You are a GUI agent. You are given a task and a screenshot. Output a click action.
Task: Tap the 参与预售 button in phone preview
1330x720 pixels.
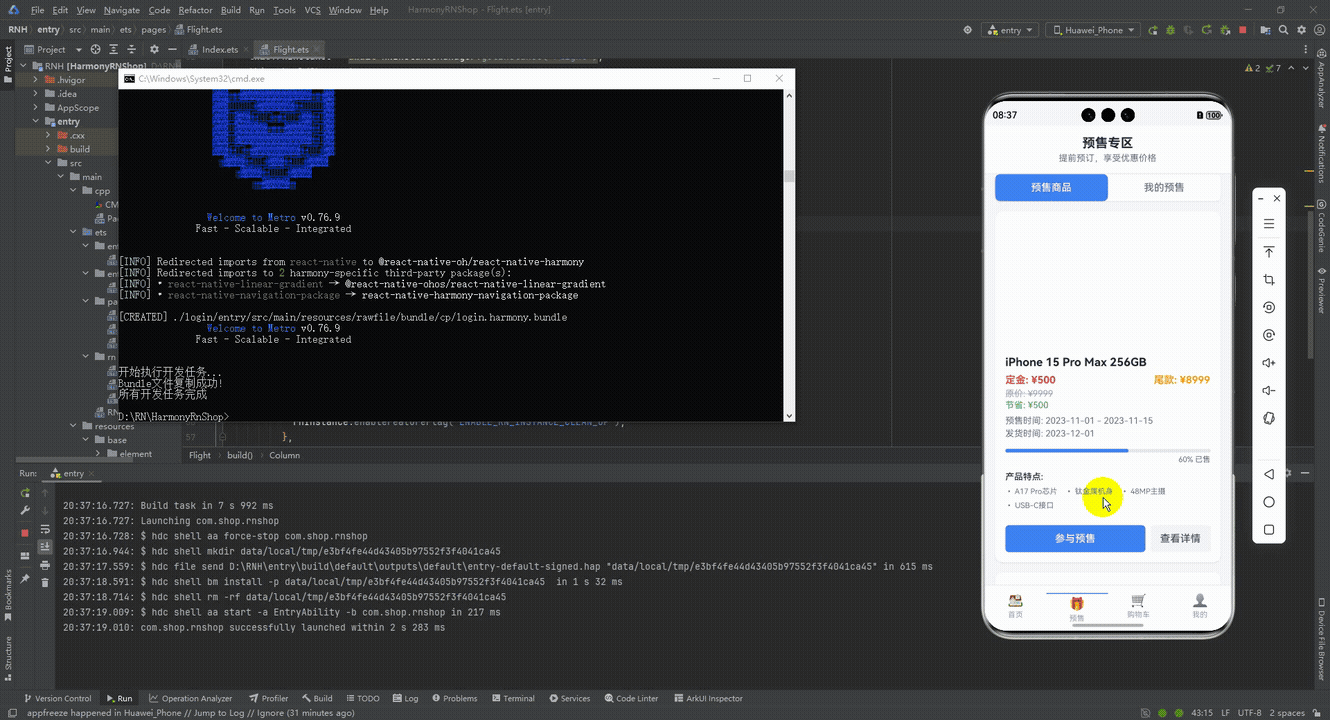[x=1075, y=538]
